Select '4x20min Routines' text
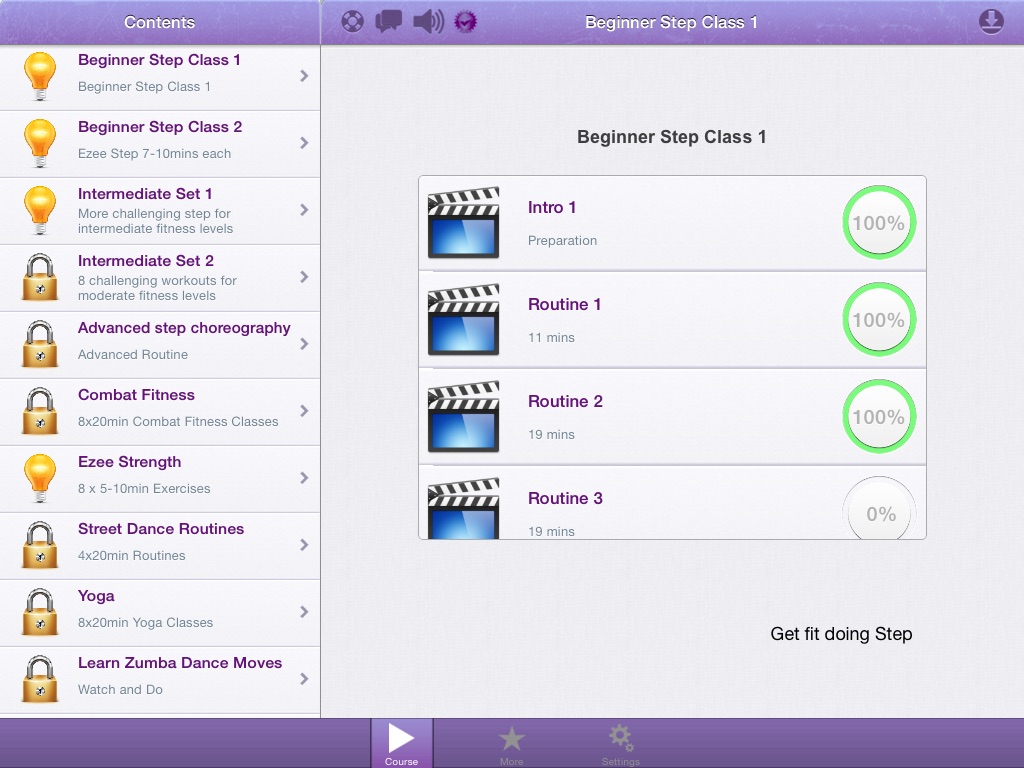1024x768 pixels. [x=131, y=556]
